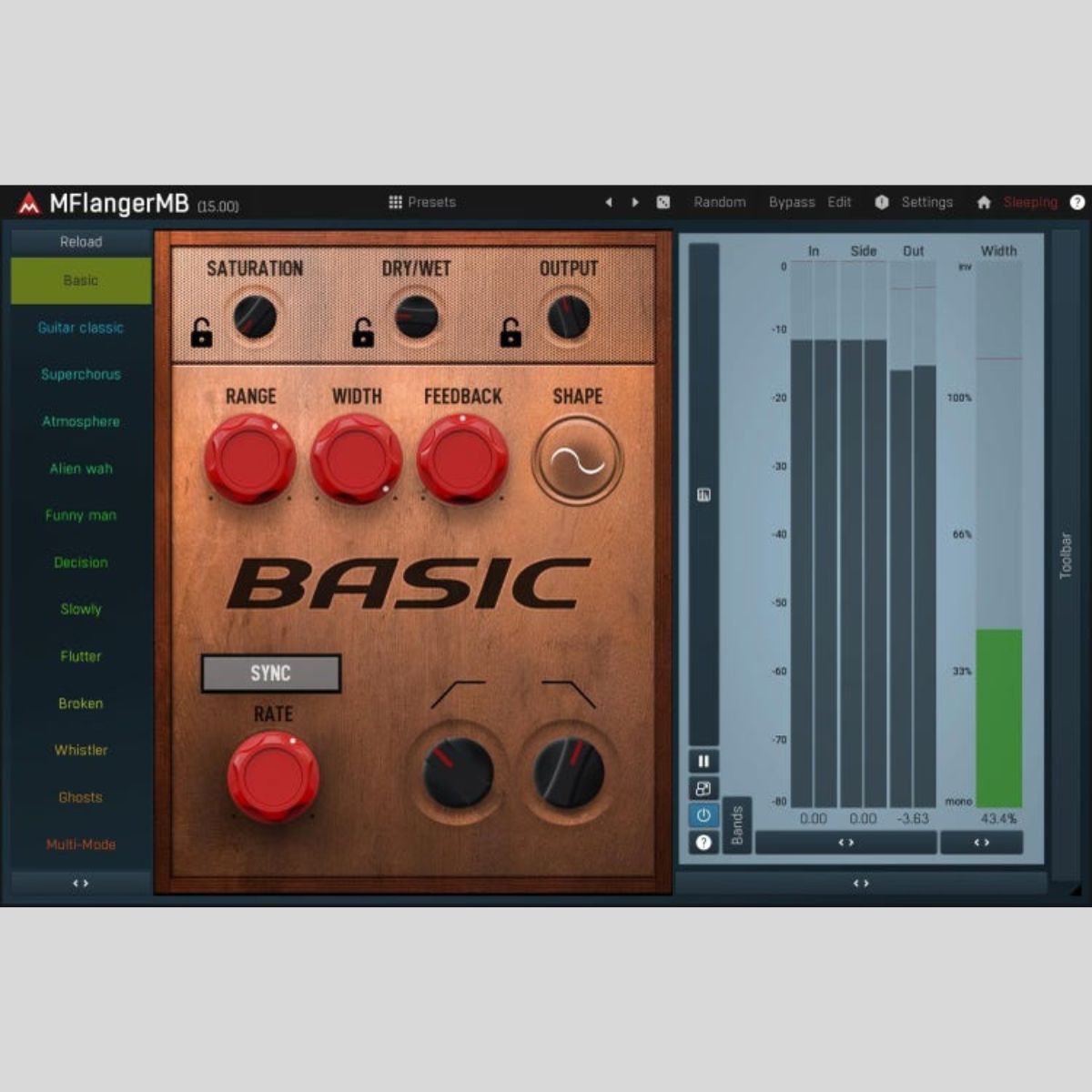Viewport: 1092px width, 1092px height.
Task: Expand the Width meter arrows button
Action: (982, 843)
